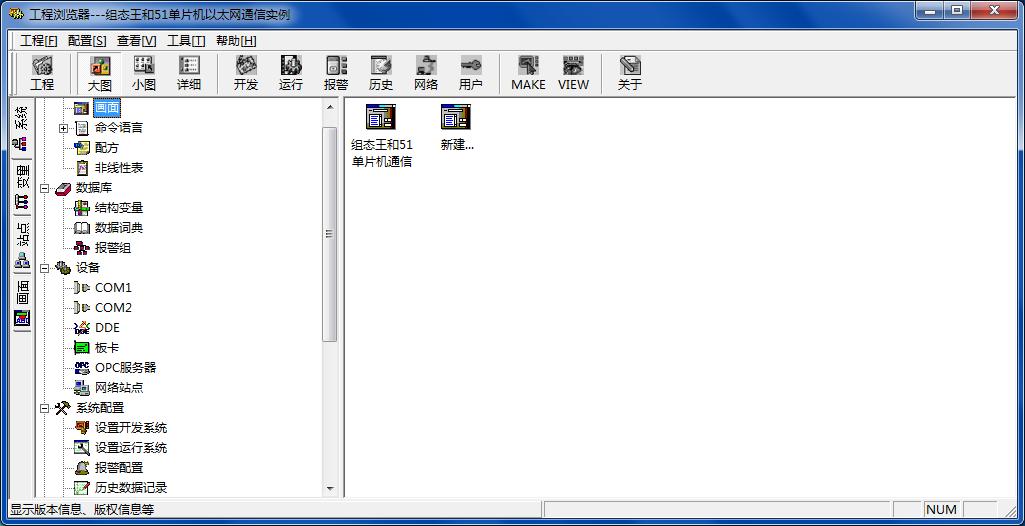This screenshot has height=526, width=1025.
Task: Switch to 小图 small icon view
Action: pyautogui.click(x=144, y=73)
